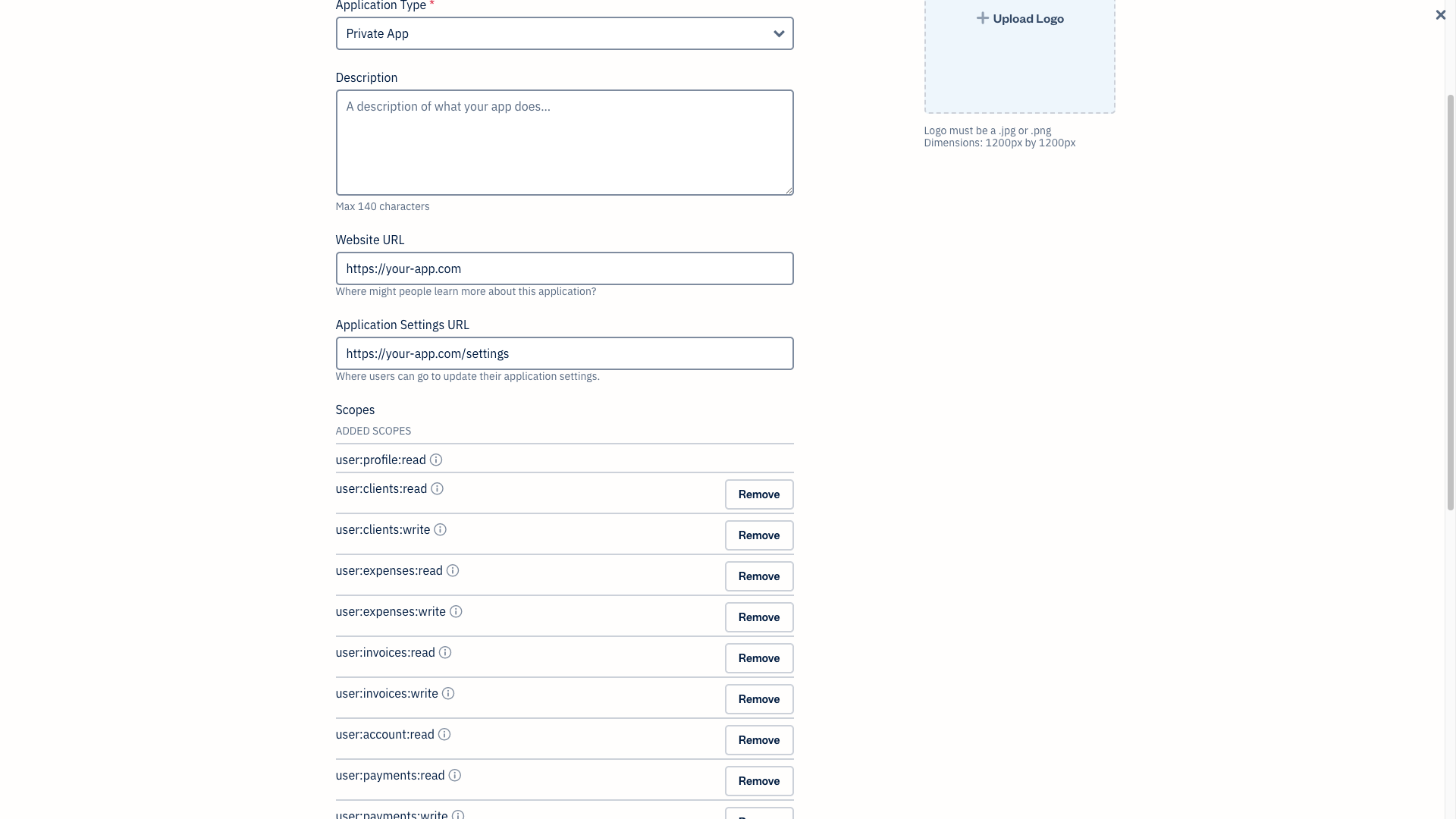Remove the user:expenses:write scope
This screenshot has width=1456, height=819.
[759, 617]
